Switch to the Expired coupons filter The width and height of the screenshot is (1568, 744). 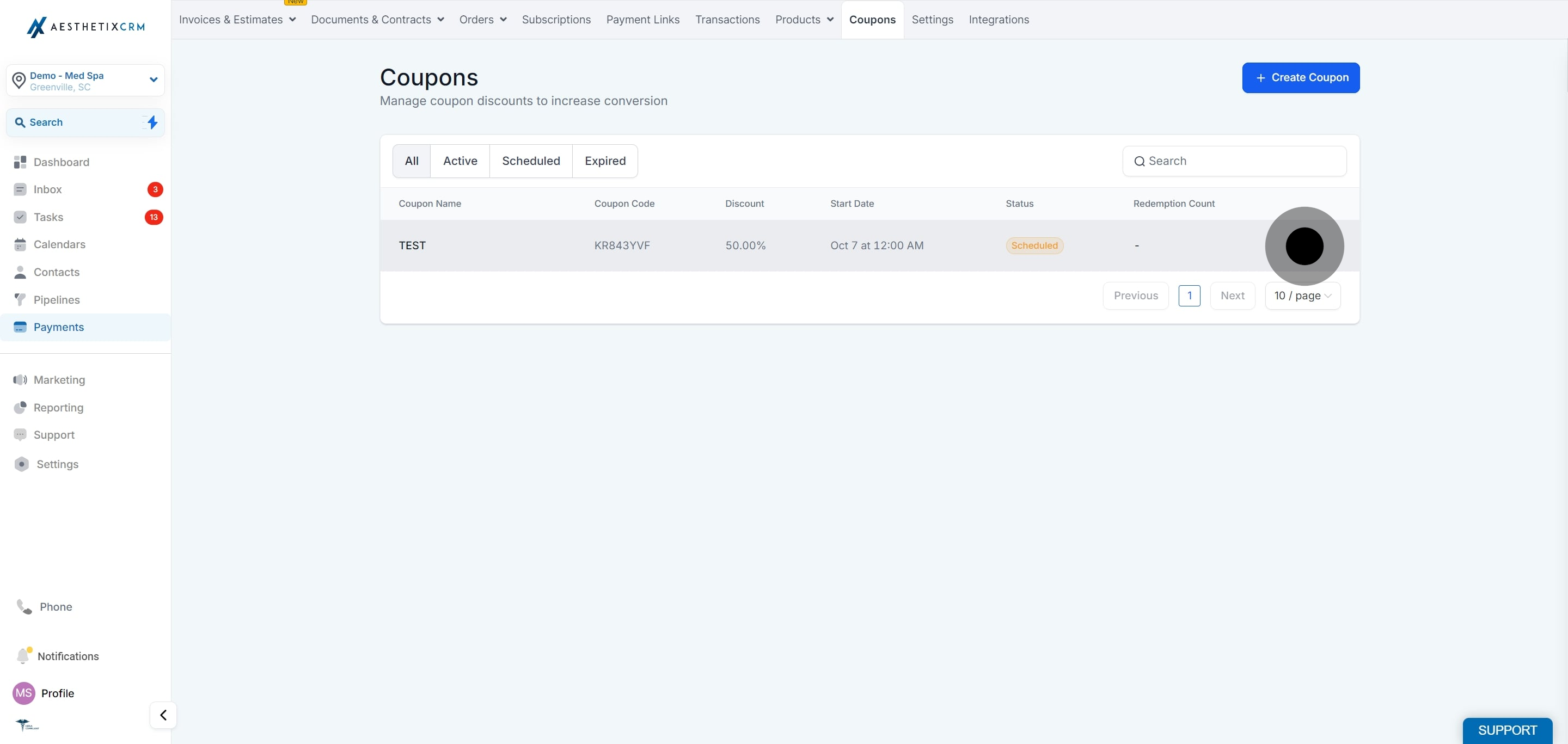tap(605, 161)
